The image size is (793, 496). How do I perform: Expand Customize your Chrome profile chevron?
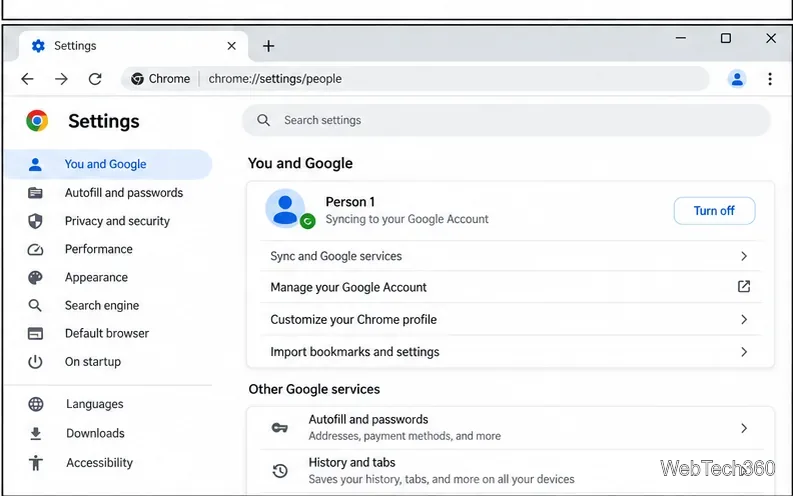click(x=743, y=320)
